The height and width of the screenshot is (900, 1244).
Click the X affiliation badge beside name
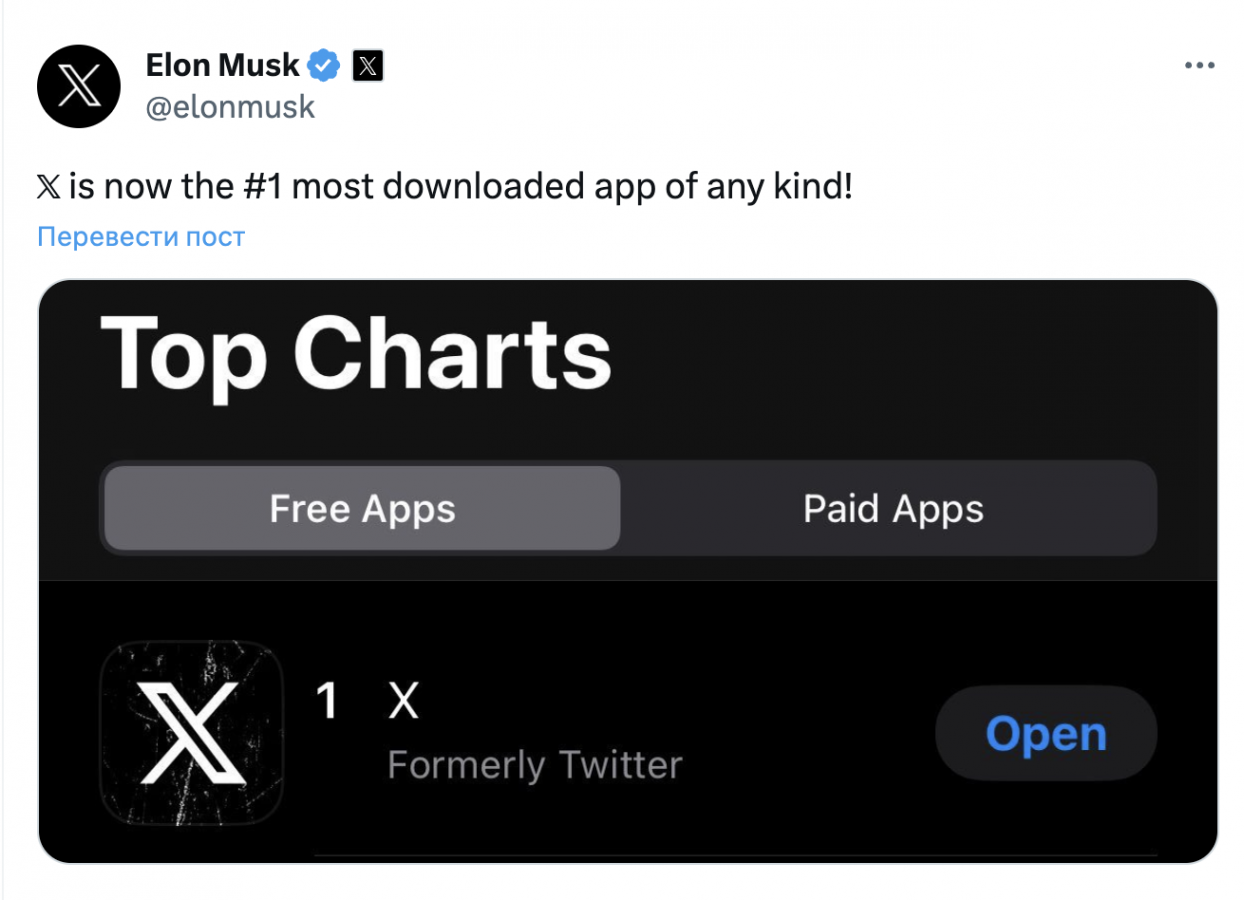(x=368, y=66)
